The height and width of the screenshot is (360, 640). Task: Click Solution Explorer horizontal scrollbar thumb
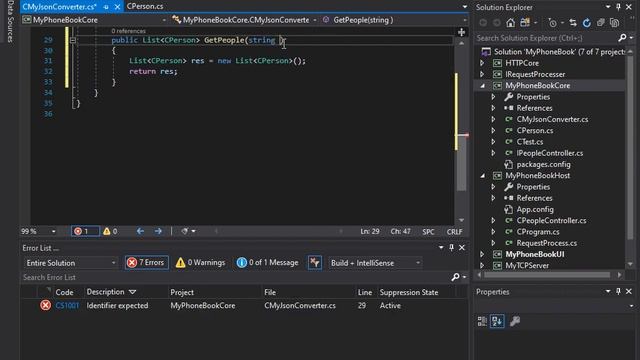tap(547, 275)
